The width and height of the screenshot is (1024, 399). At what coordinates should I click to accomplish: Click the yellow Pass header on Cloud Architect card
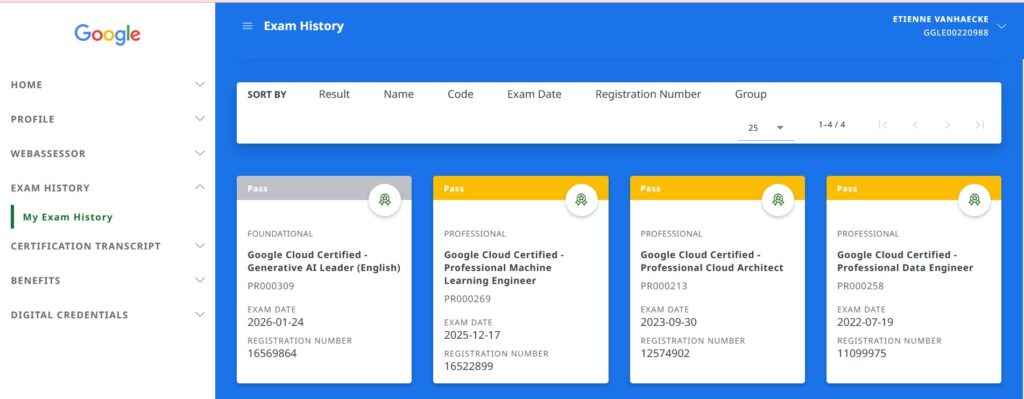pos(717,187)
